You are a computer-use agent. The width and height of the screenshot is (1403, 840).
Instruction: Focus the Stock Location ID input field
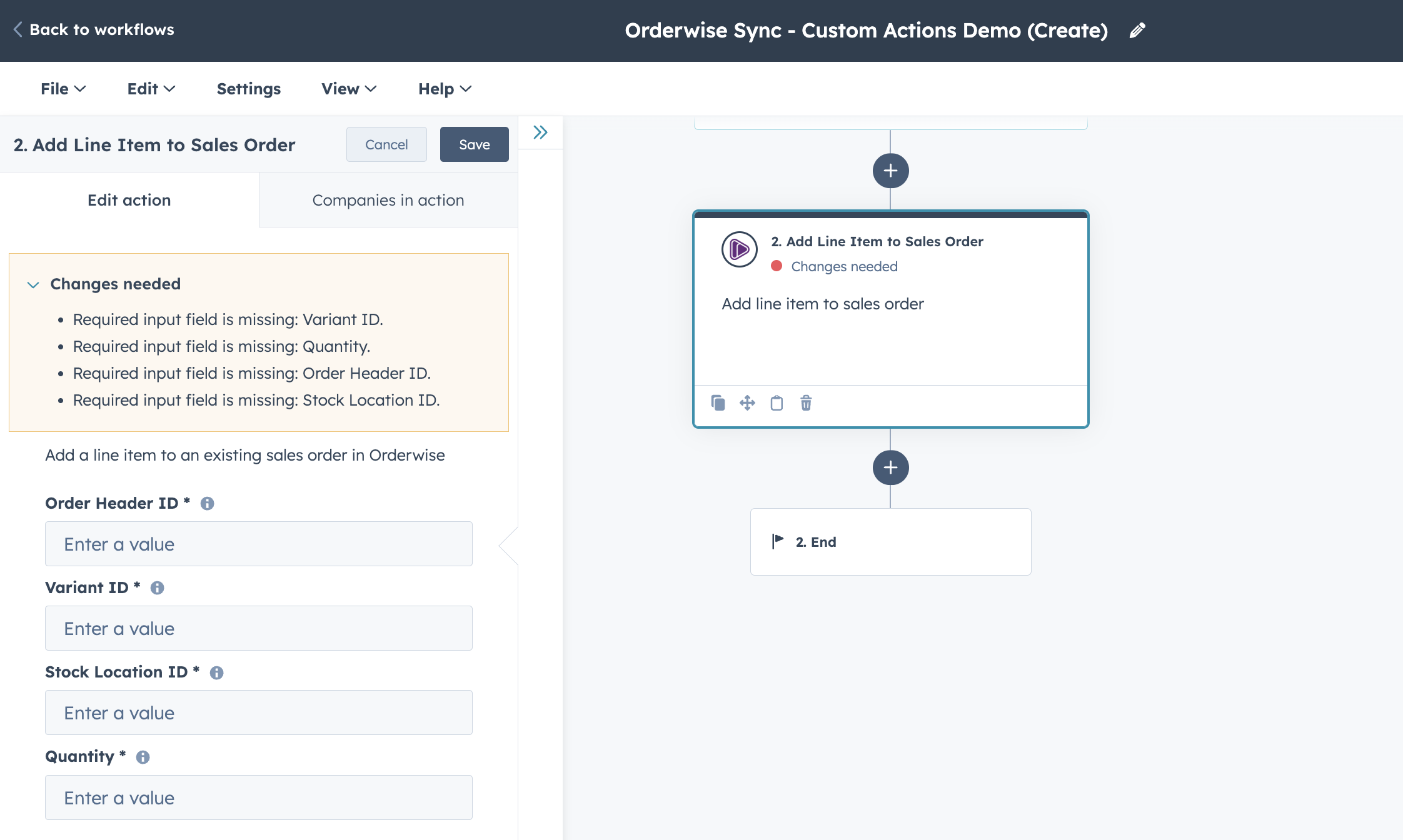(x=259, y=712)
